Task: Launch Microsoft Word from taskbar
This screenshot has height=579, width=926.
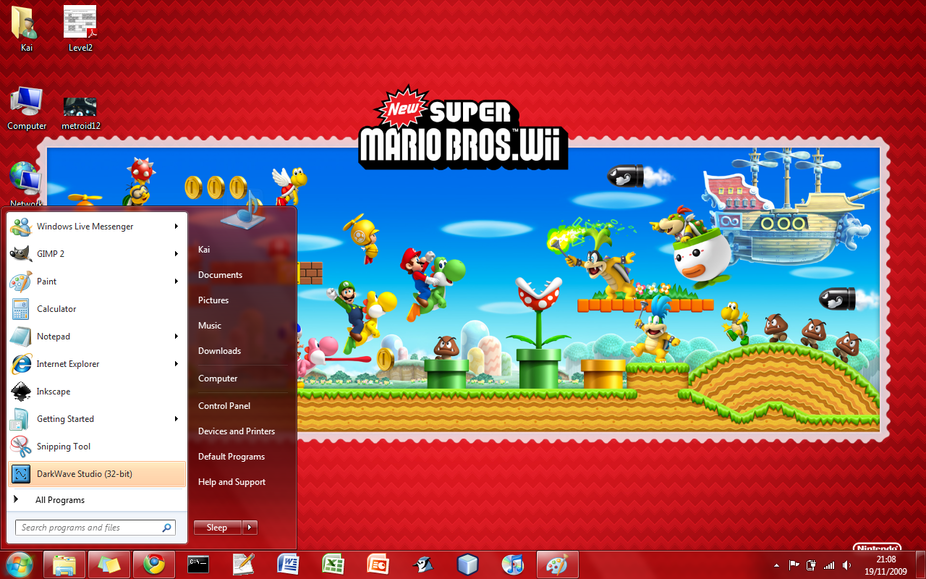Action: pos(288,564)
